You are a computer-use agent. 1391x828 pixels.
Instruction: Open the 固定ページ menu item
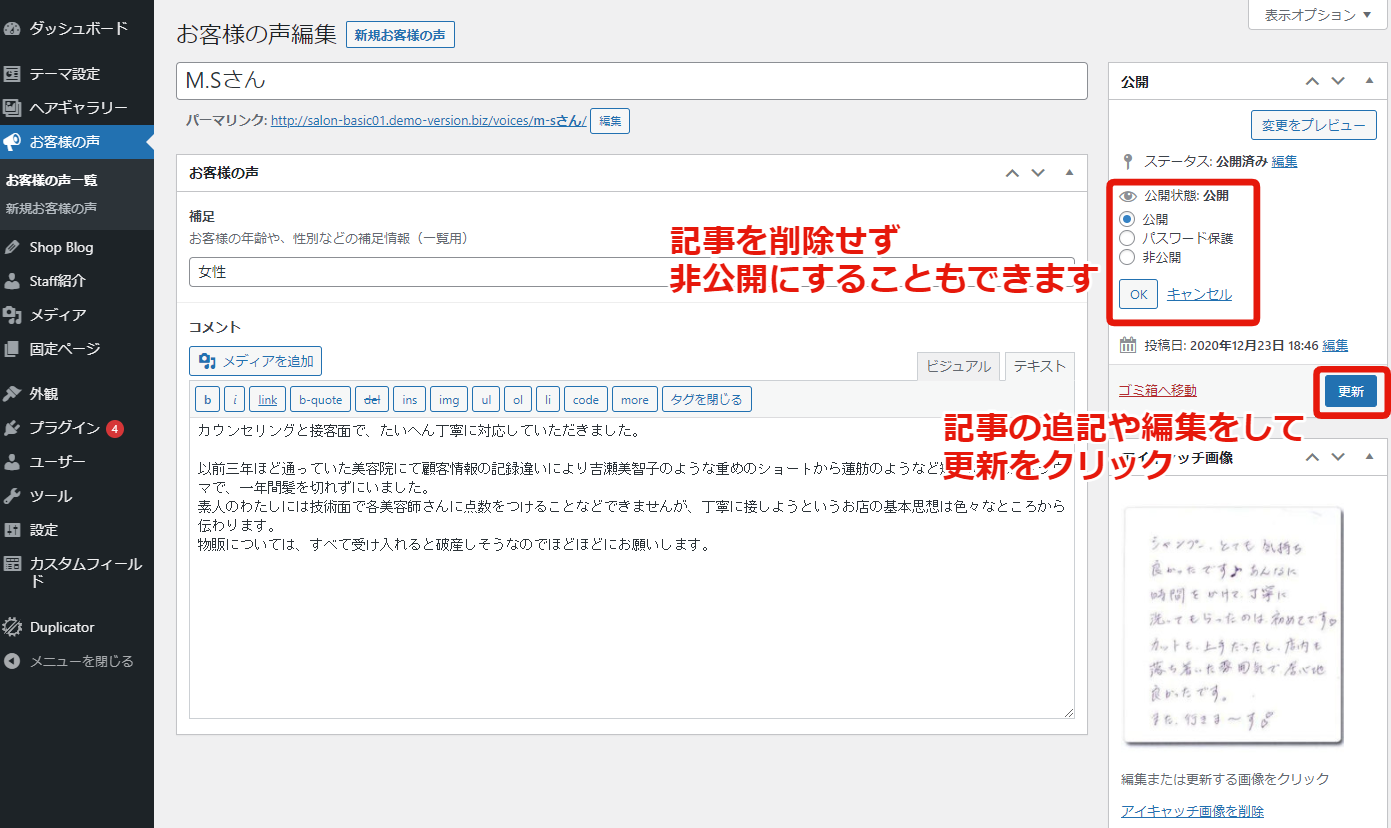click(65, 349)
